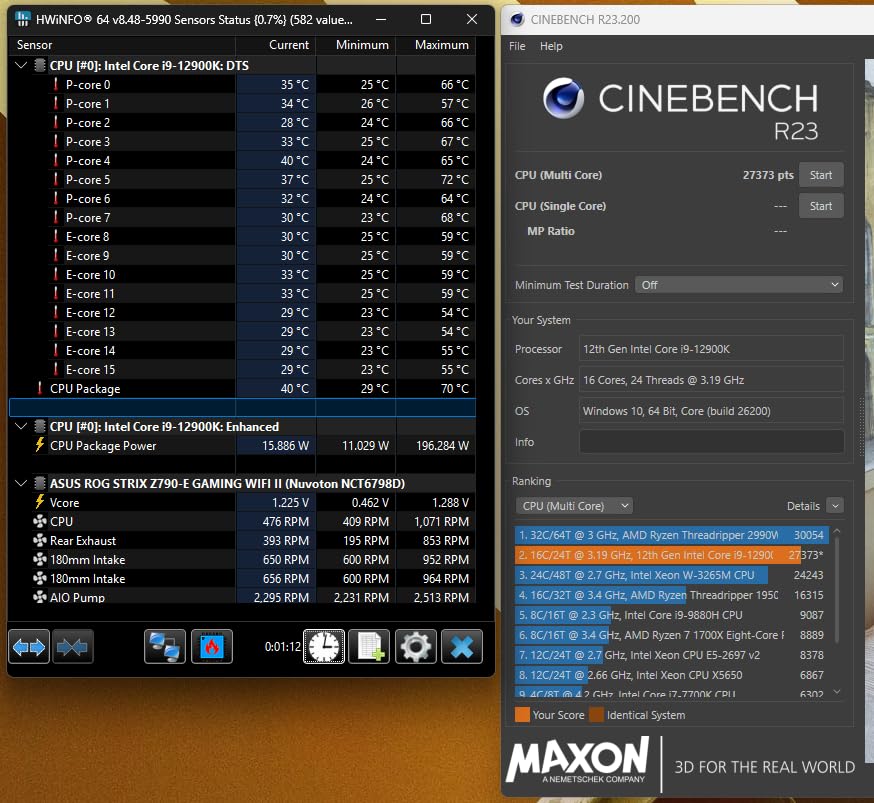Screen dimensions: 874x803
Task: Open the remote network monitor icon in HWiNFO
Action: coord(165,646)
